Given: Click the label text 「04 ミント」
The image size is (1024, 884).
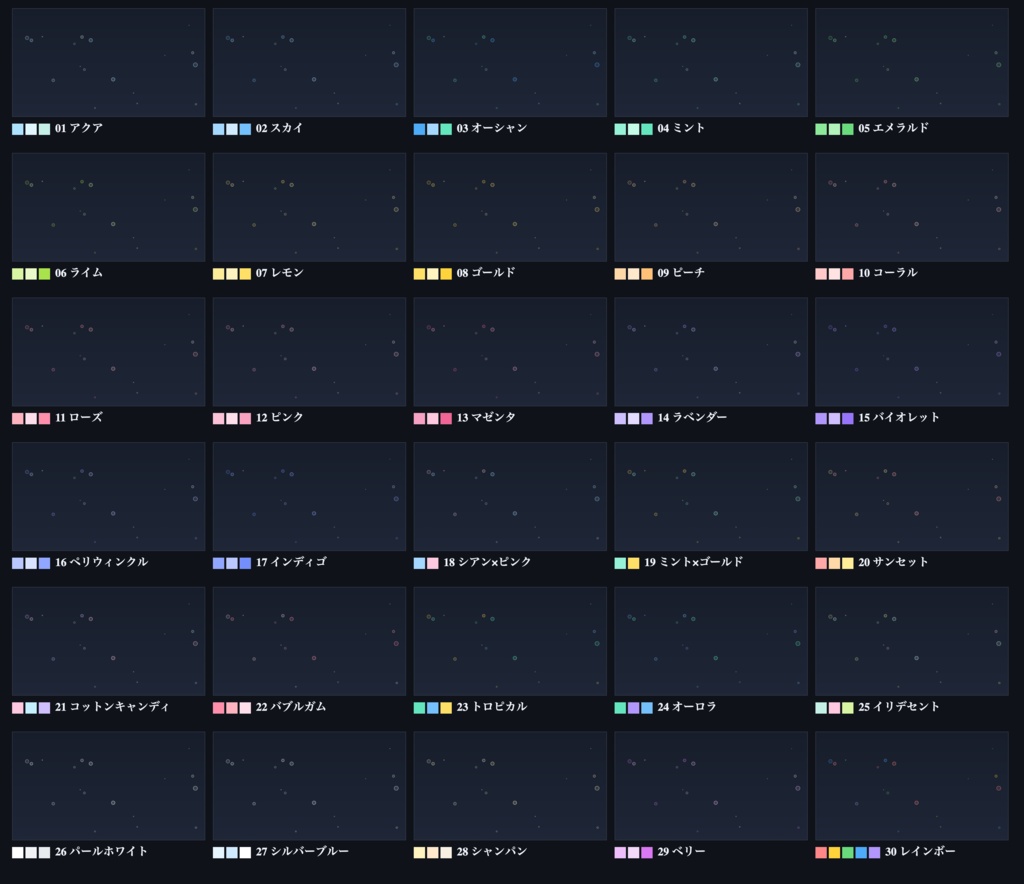Looking at the screenshot, I should coord(681,128).
